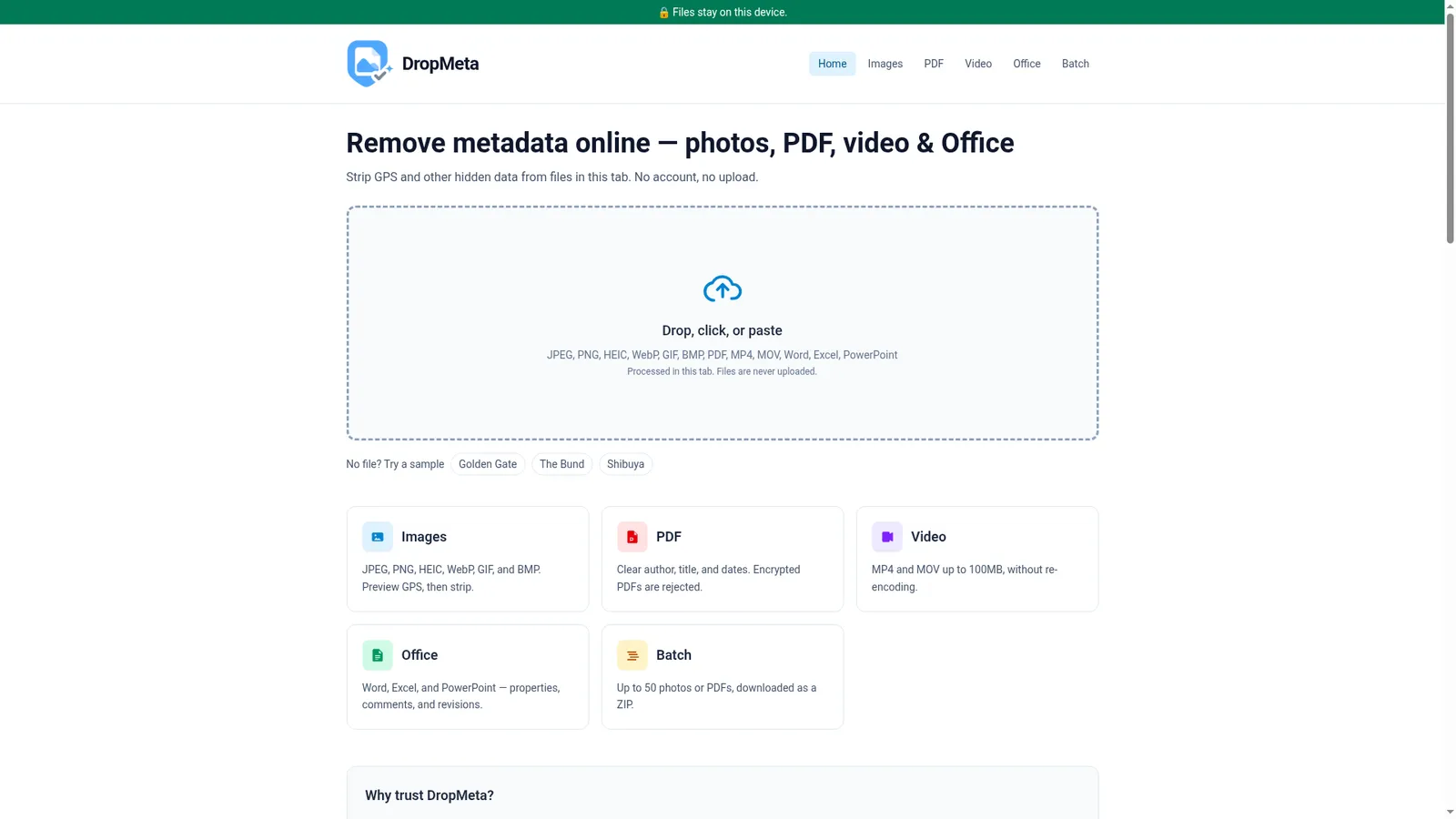Viewport: 1456px width, 819px height.
Task: Open the Office card heading
Action: [420, 655]
